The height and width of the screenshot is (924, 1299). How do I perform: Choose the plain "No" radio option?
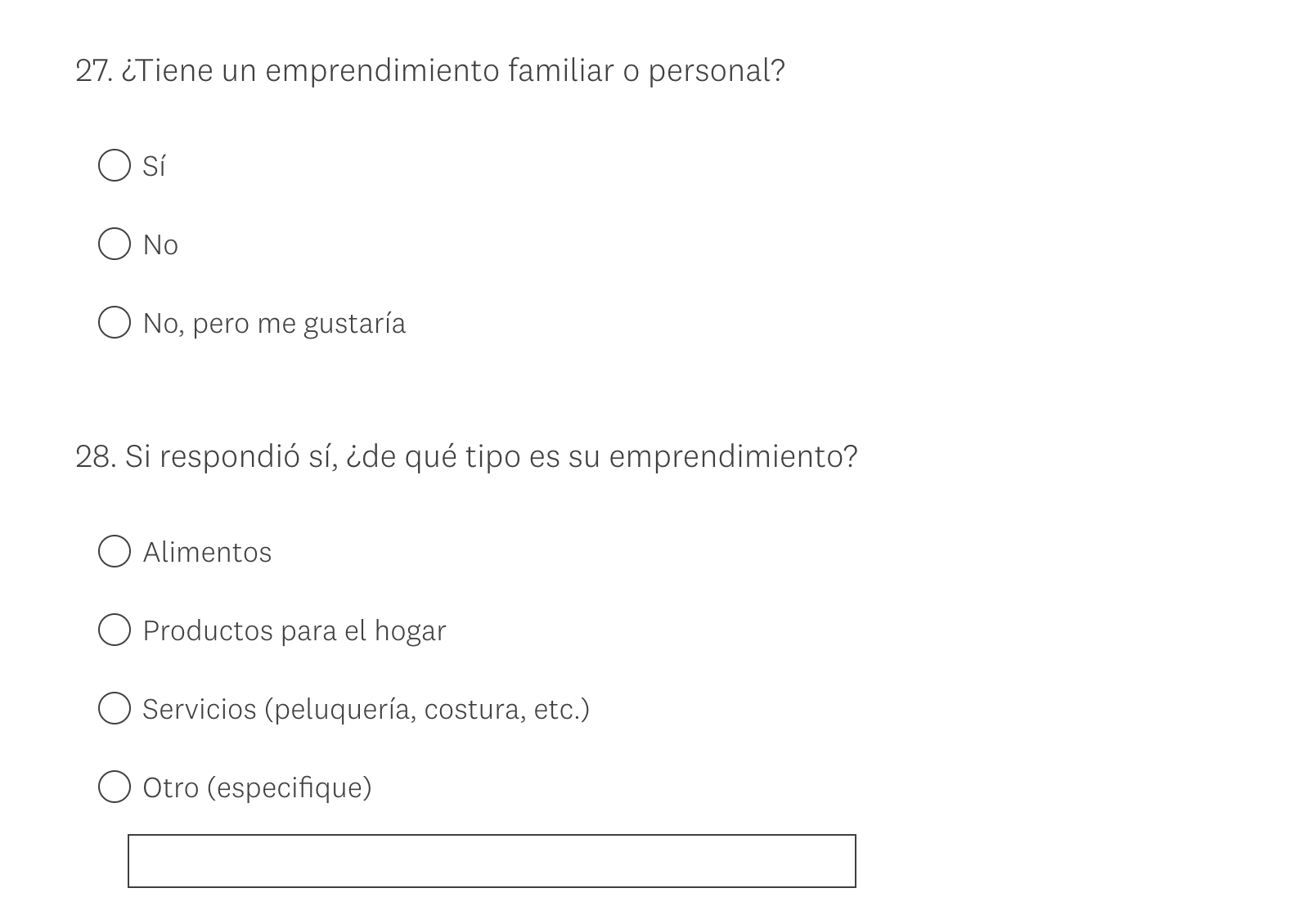click(x=115, y=244)
